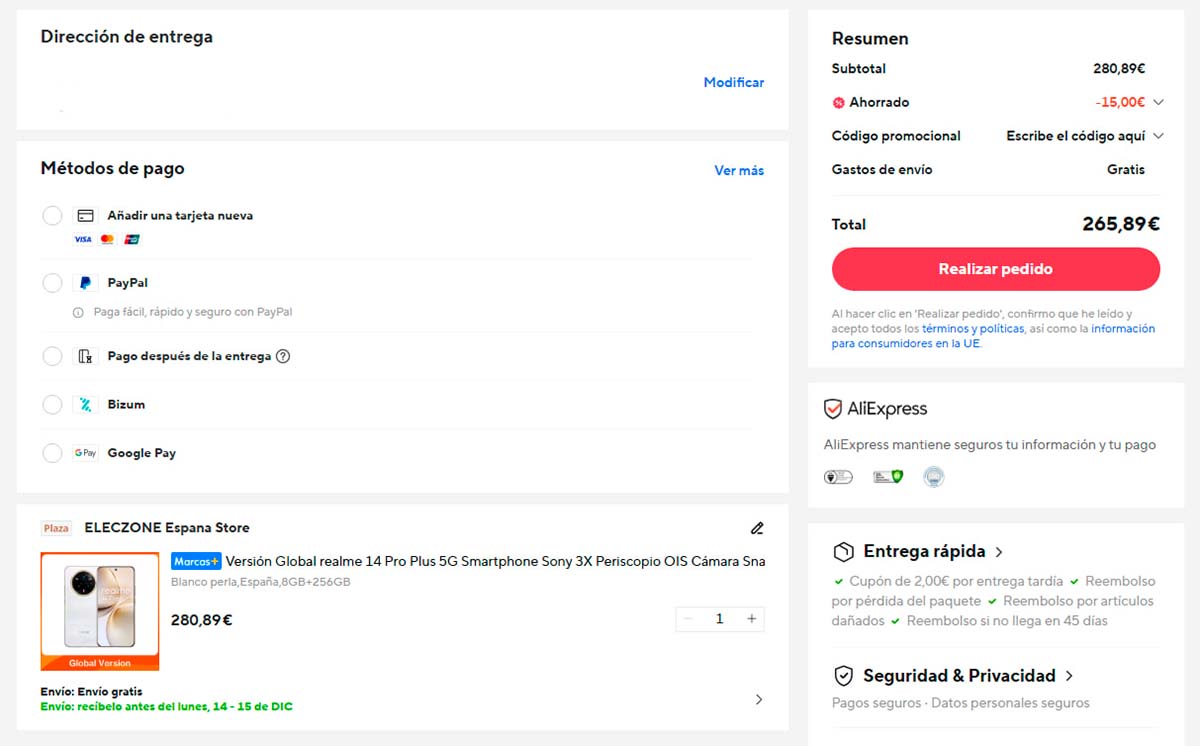
Task: Click the PayPal payment icon
Action: coord(85,282)
